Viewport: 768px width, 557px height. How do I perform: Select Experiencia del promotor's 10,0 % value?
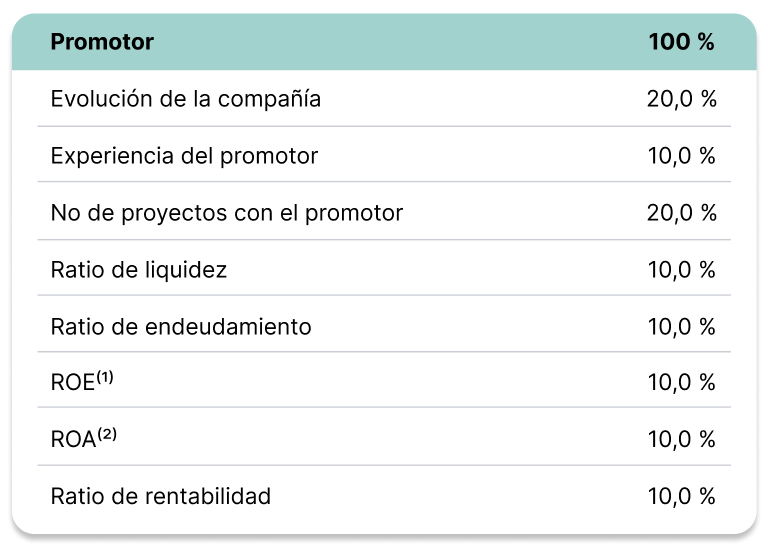[x=682, y=156]
